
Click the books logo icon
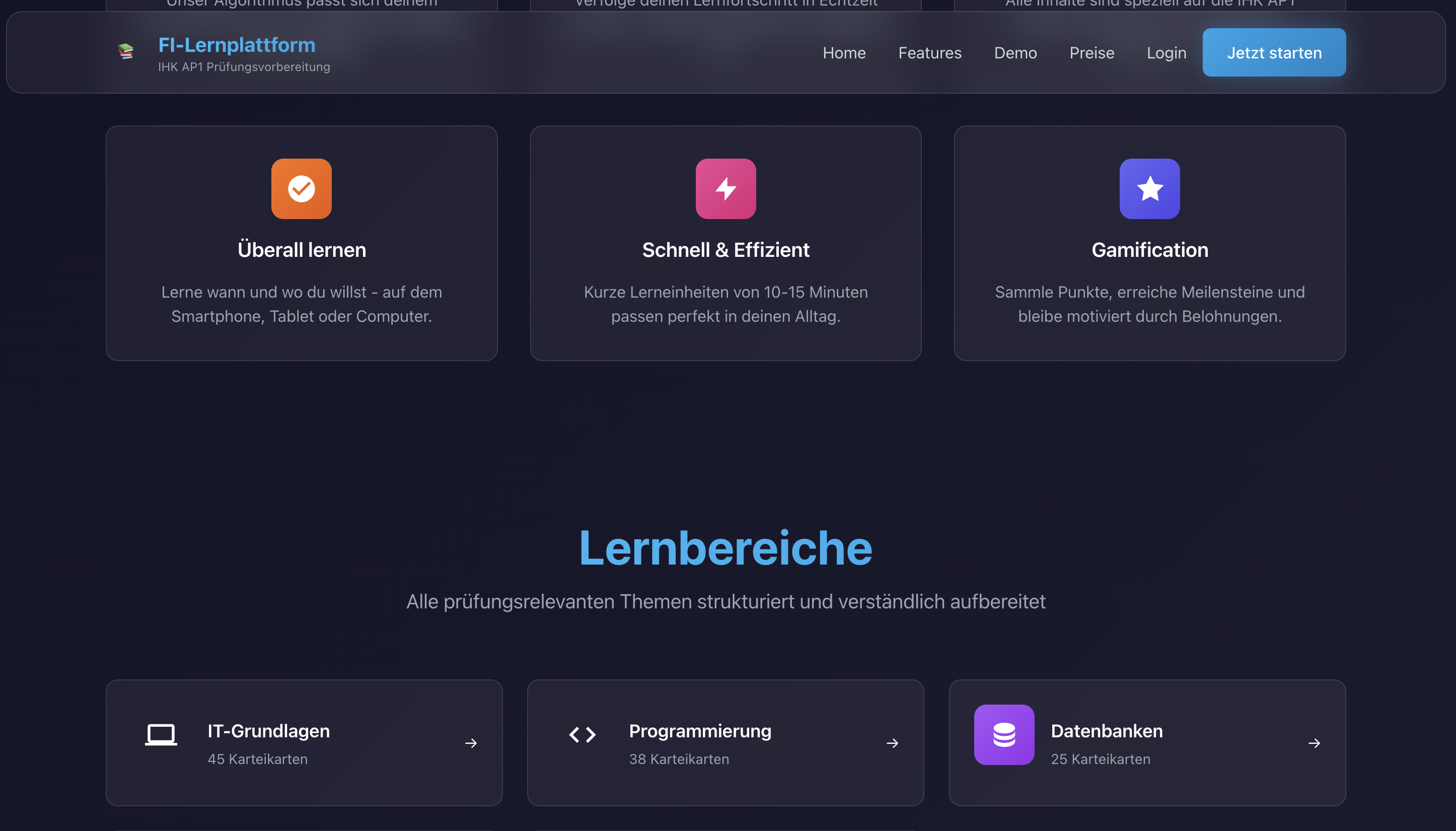tap(125, 51)
